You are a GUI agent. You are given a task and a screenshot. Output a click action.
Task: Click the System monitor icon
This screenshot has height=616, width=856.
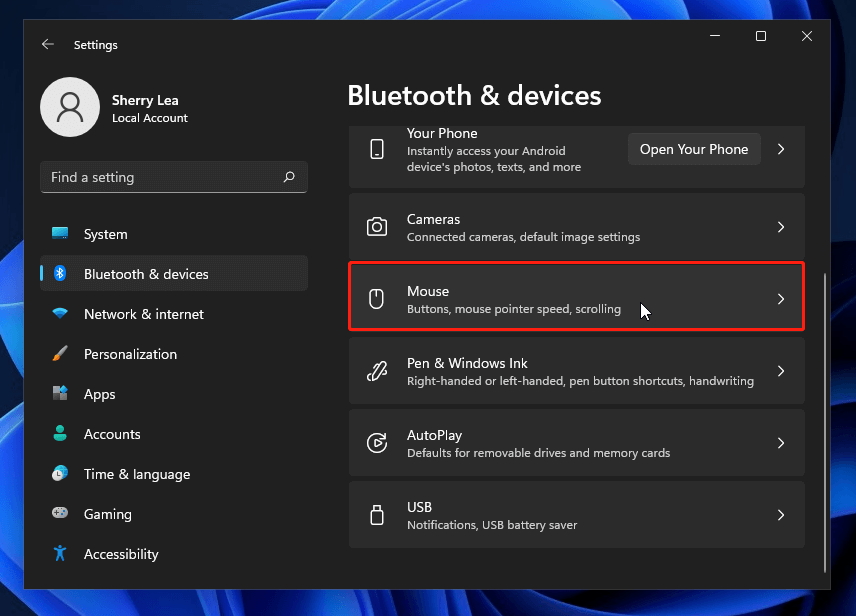(x=60, y=233)
